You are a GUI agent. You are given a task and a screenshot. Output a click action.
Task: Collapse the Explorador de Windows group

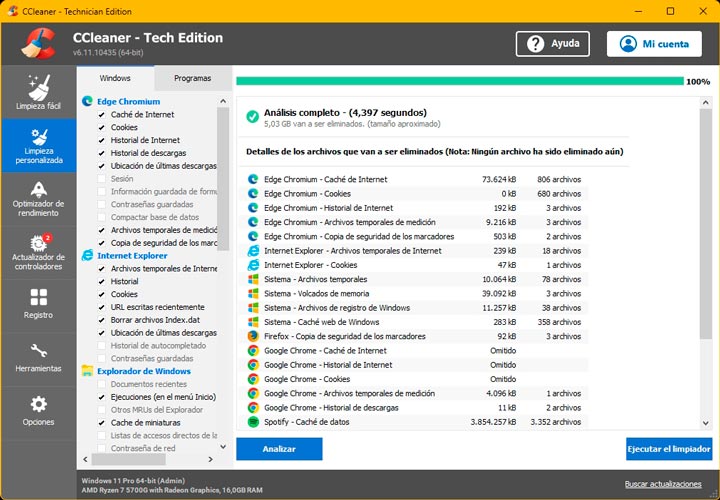click(x=144, y=371)
